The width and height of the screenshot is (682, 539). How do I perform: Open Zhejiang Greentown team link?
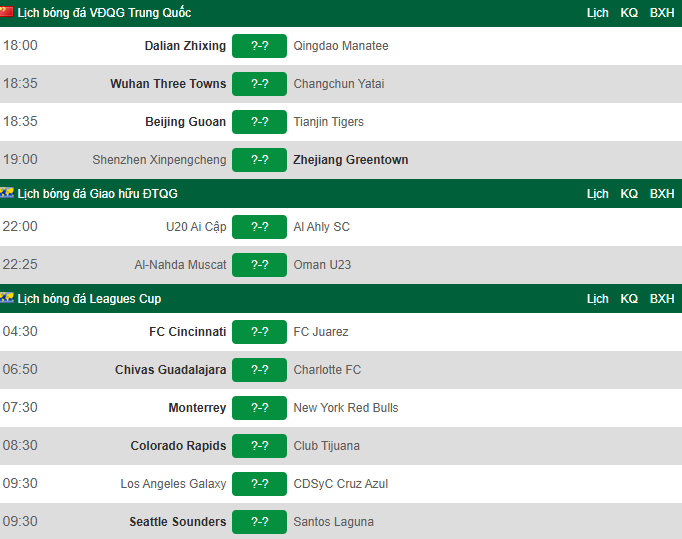point(351,160)
